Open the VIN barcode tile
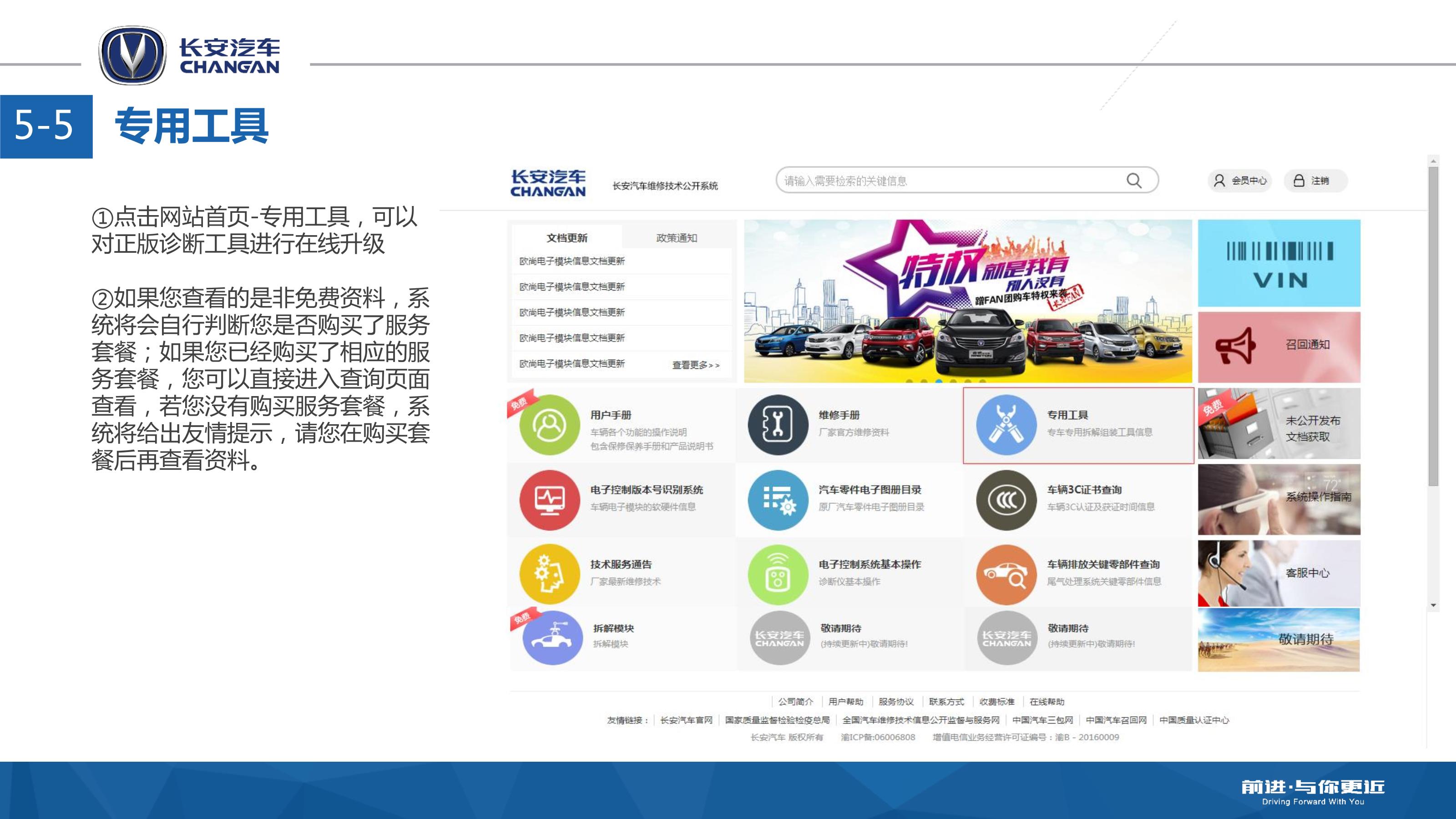The image size is (1456, 819). tap(1279, 264)
